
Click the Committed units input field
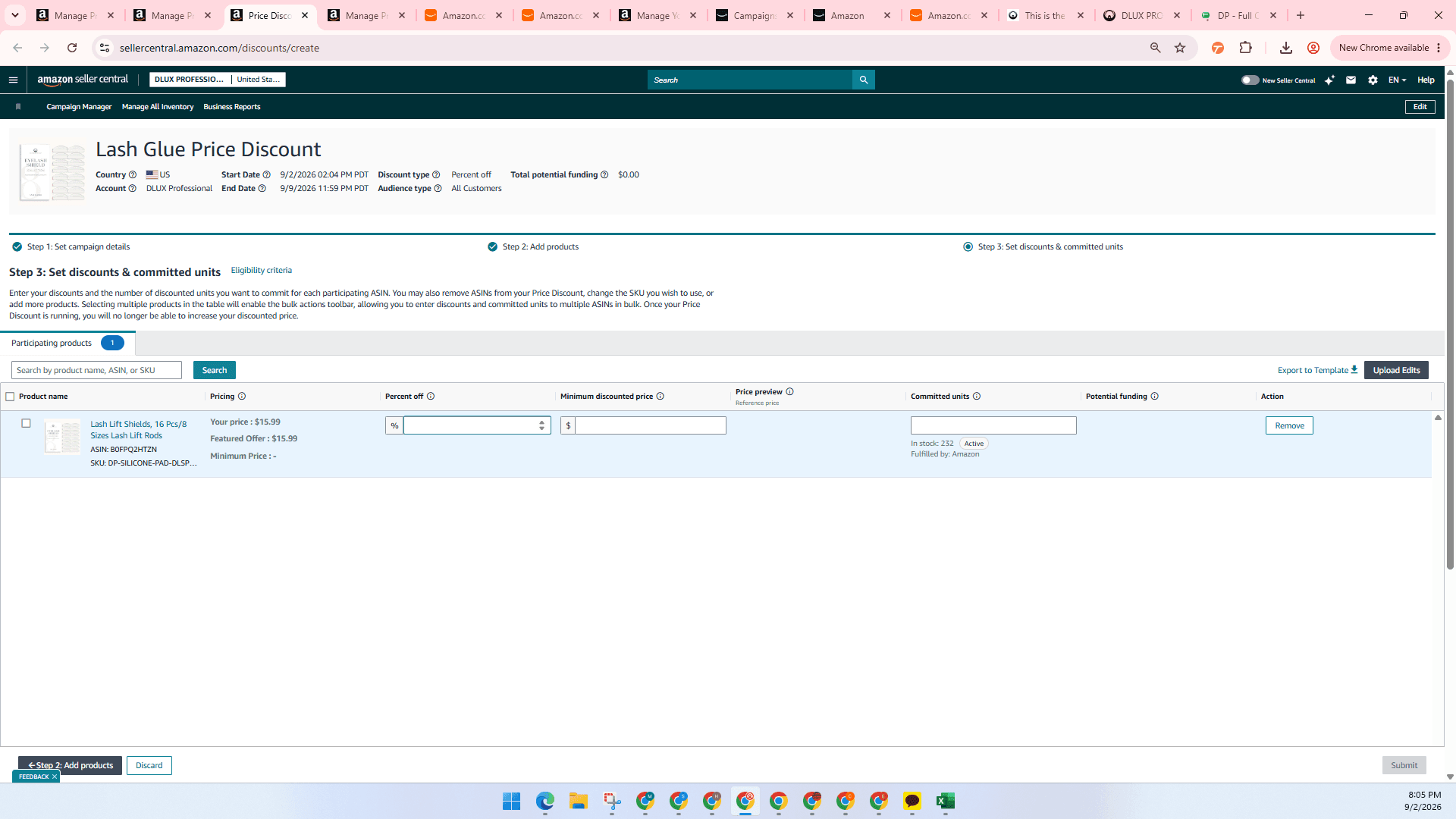pos(993,425)
